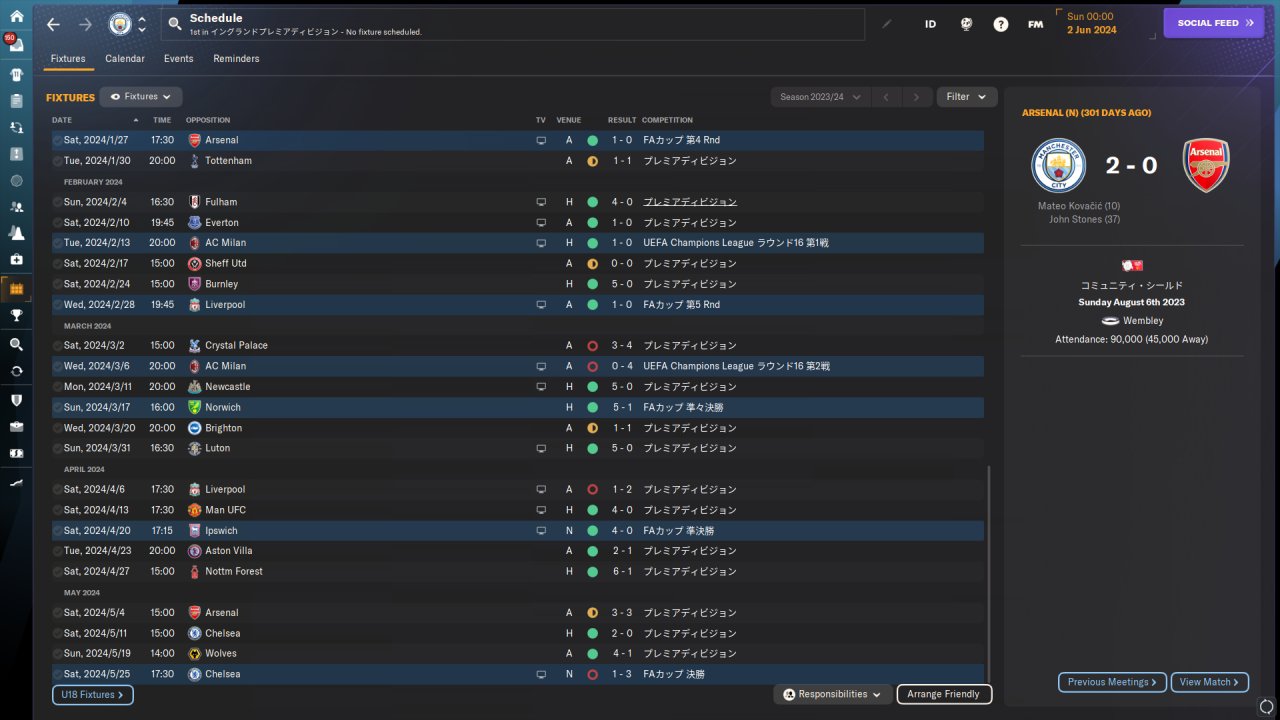Click the search magnifier icon in the top bar
The height and width of the screenshot is (720, 1280).
click(x=175, y=24)
